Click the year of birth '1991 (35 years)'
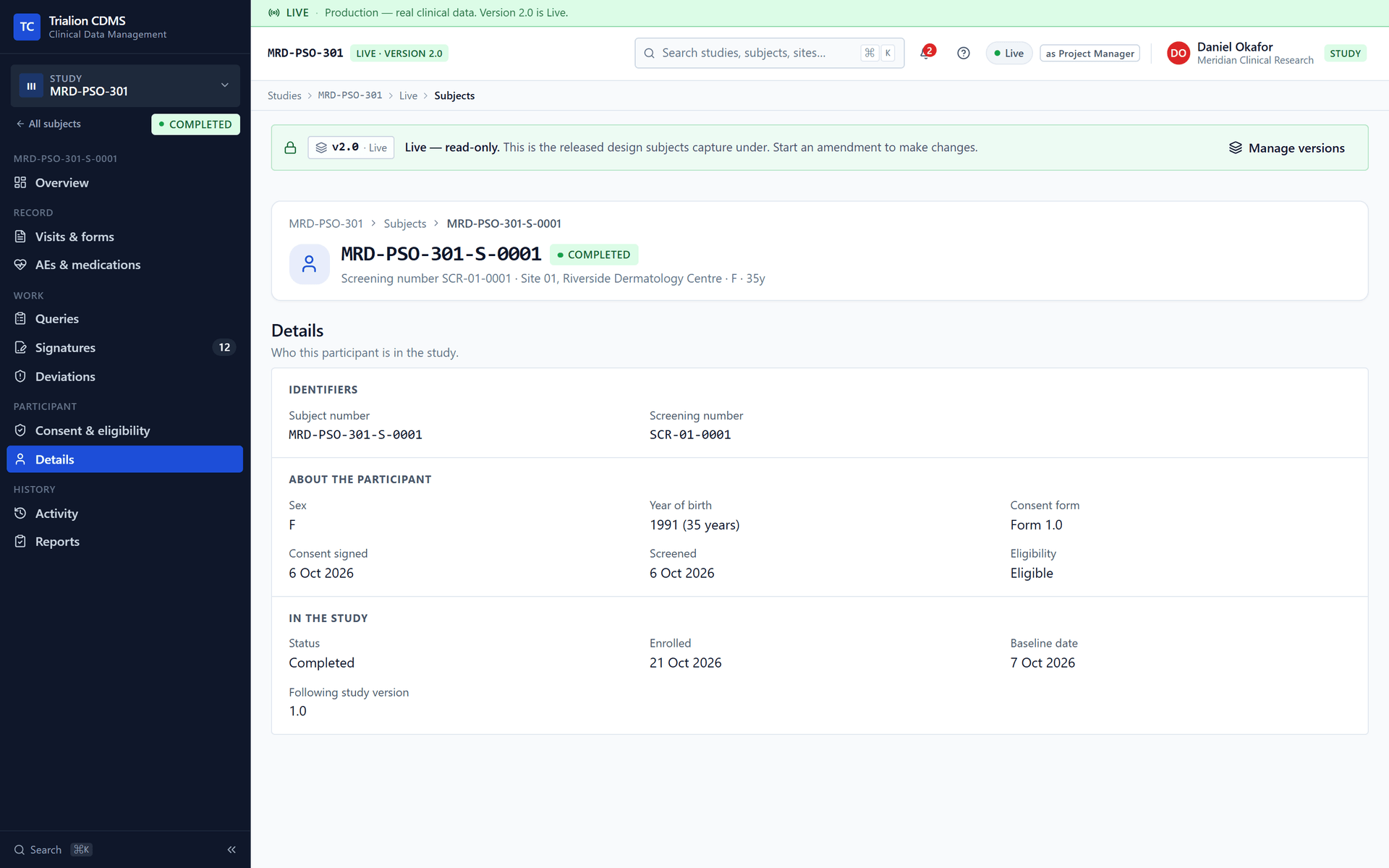1389x868 pixels. [694, 525]
